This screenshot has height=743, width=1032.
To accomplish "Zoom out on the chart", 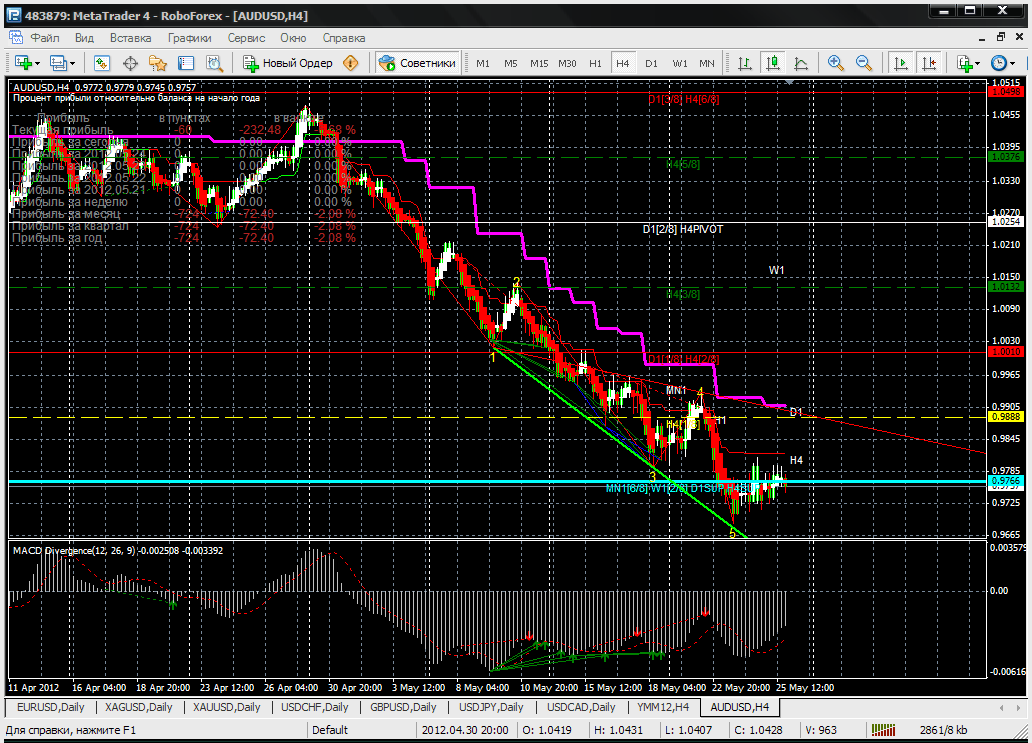I will (x=864, y=63).
